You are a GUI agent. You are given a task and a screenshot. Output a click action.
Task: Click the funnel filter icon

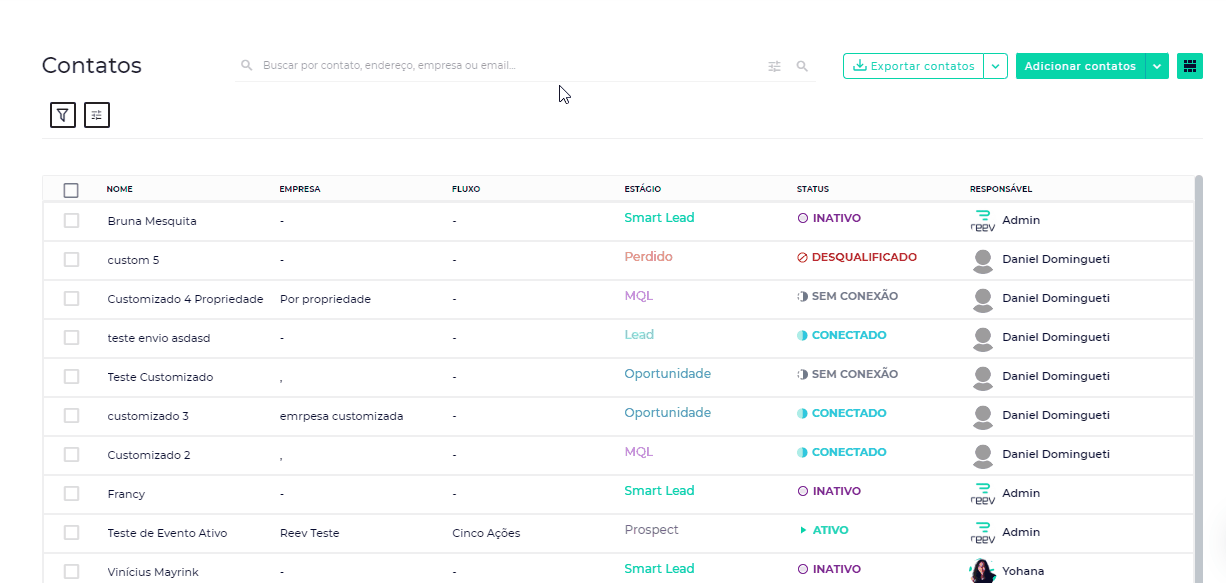[63, 115]
